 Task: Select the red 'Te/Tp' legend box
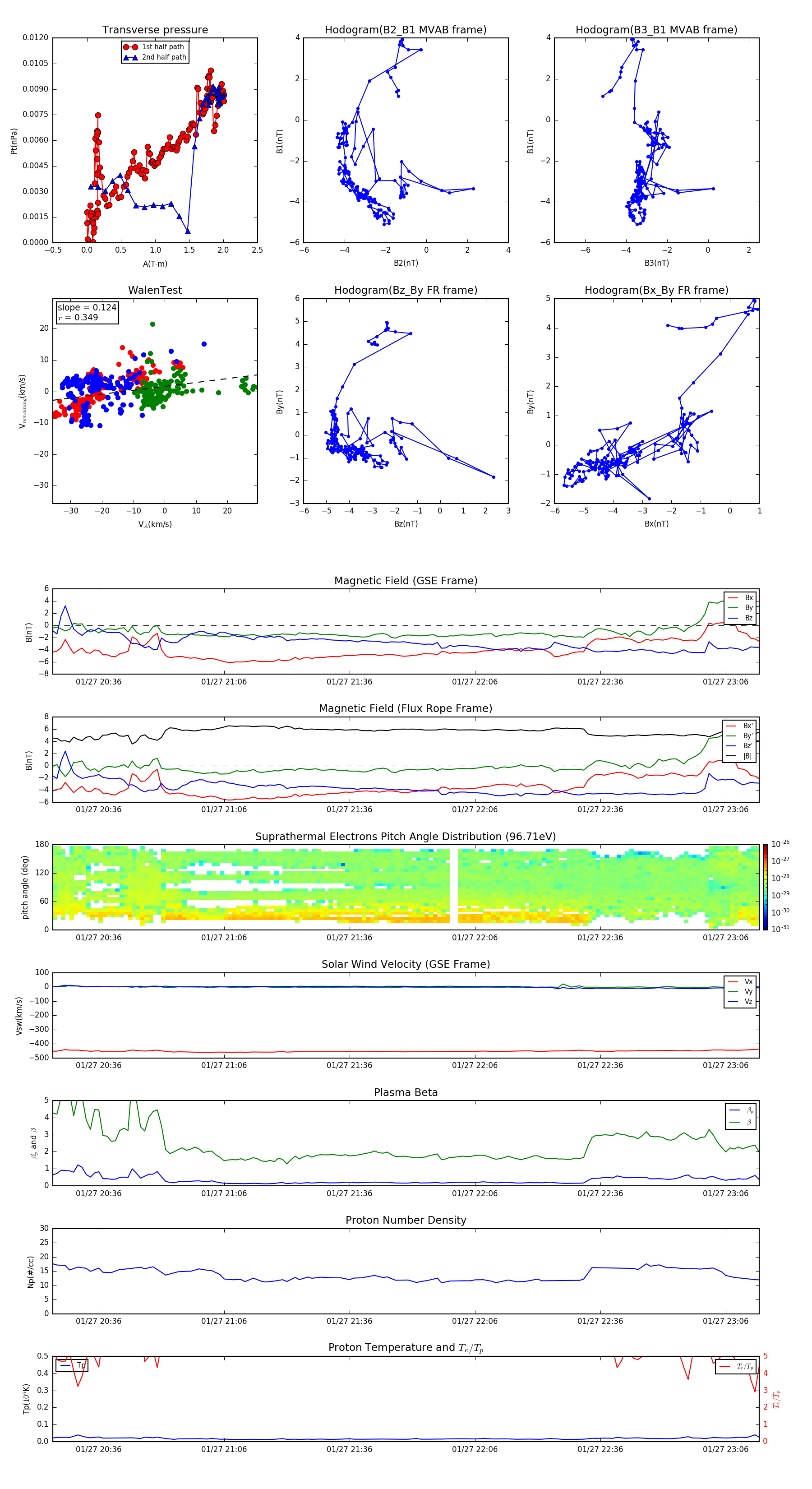pyautogui.click(x=736, y=1366)
